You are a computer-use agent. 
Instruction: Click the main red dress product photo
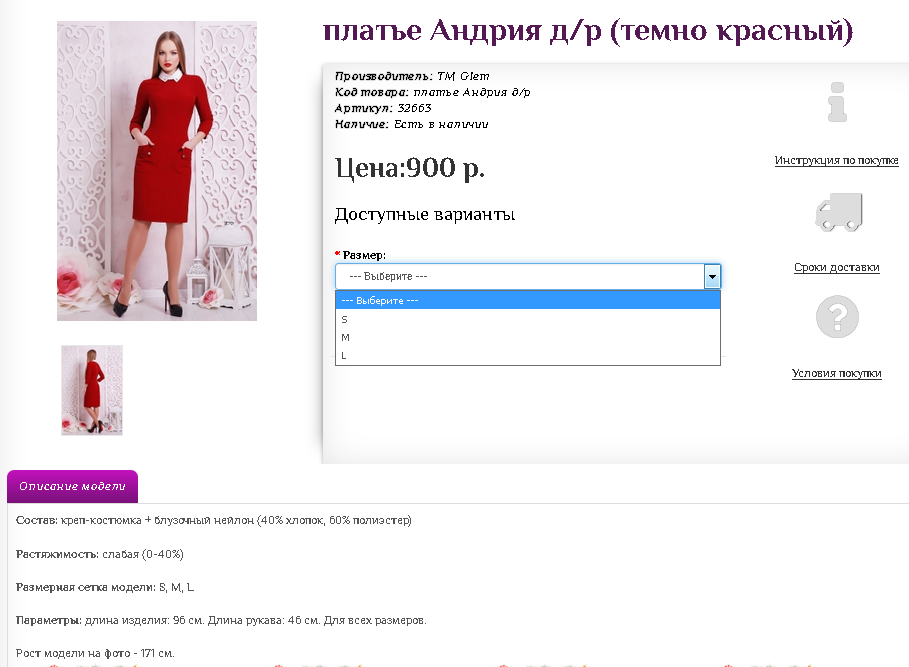157,171
